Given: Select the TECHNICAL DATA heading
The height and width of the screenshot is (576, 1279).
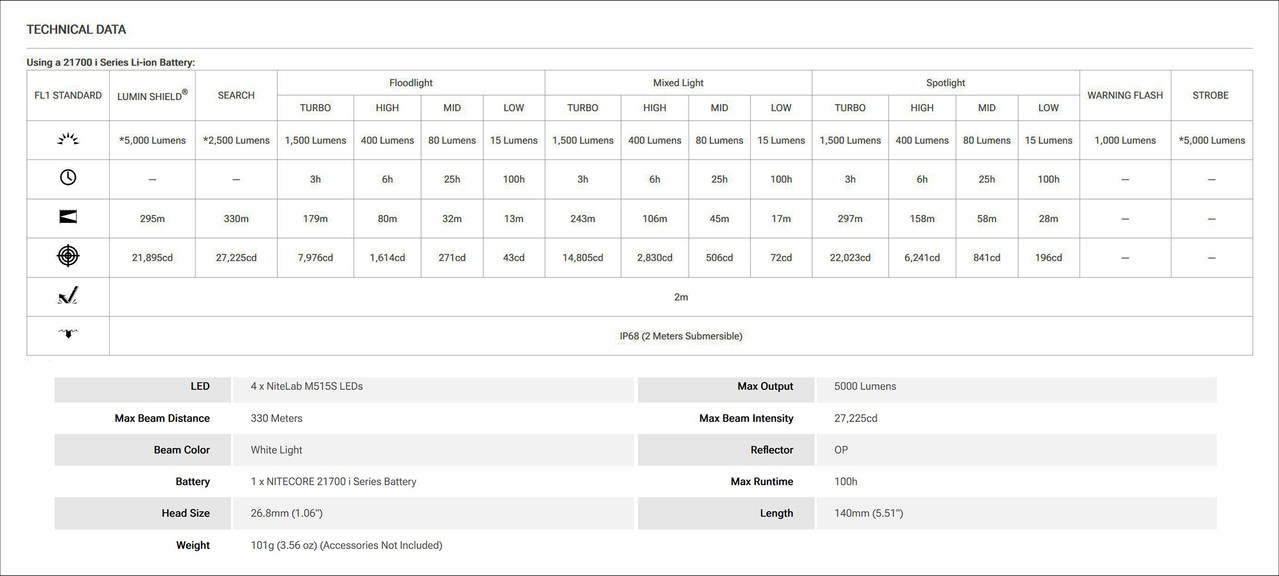Looking at the screenshot, I should pyautogui.click(x=76, y=30).
